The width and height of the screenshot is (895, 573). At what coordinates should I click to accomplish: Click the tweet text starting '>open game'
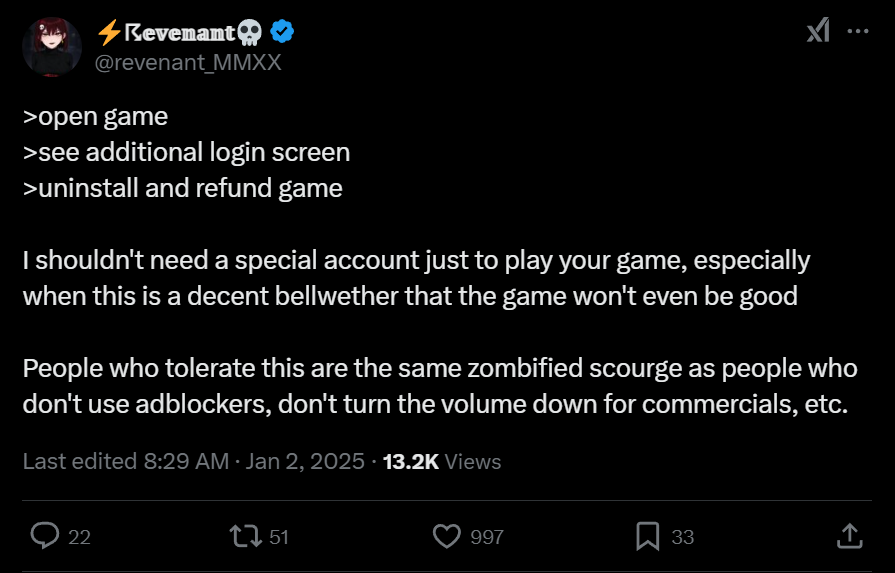pyautogui.click(x=440, y=260)
